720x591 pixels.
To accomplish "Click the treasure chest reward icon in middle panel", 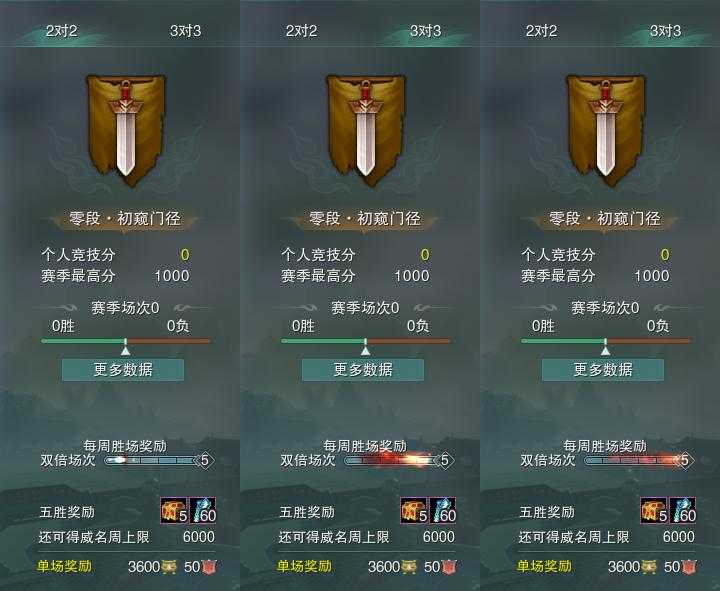I will (414, 510).
